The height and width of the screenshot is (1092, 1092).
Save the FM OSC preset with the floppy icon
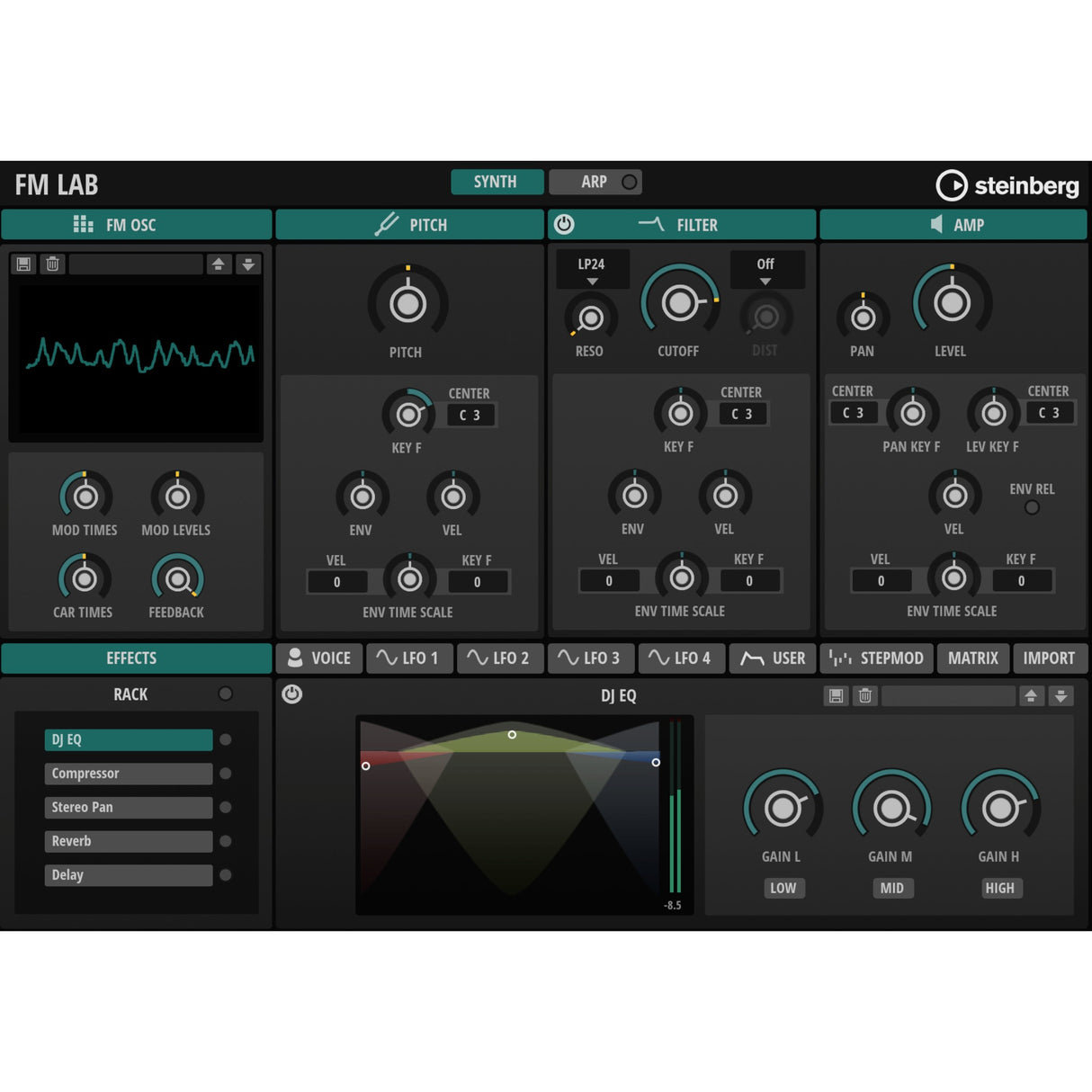23,264
